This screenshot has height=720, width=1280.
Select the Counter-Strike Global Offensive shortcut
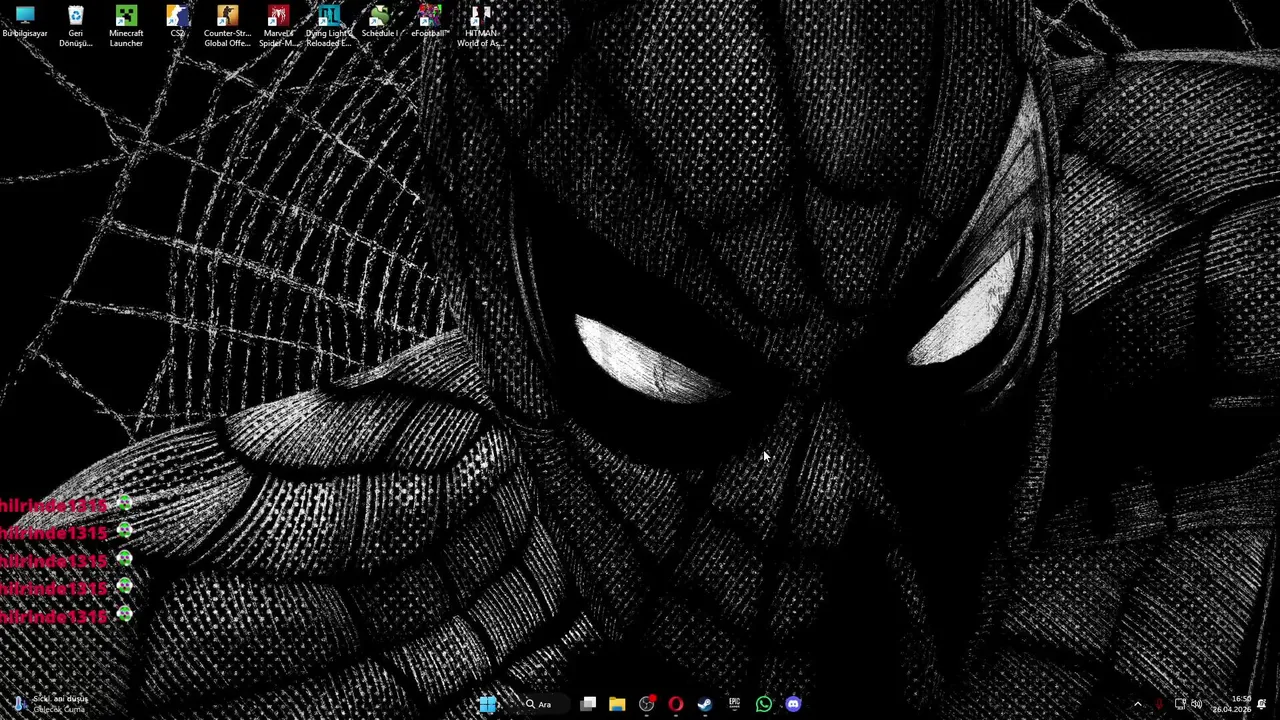(227, 26)
